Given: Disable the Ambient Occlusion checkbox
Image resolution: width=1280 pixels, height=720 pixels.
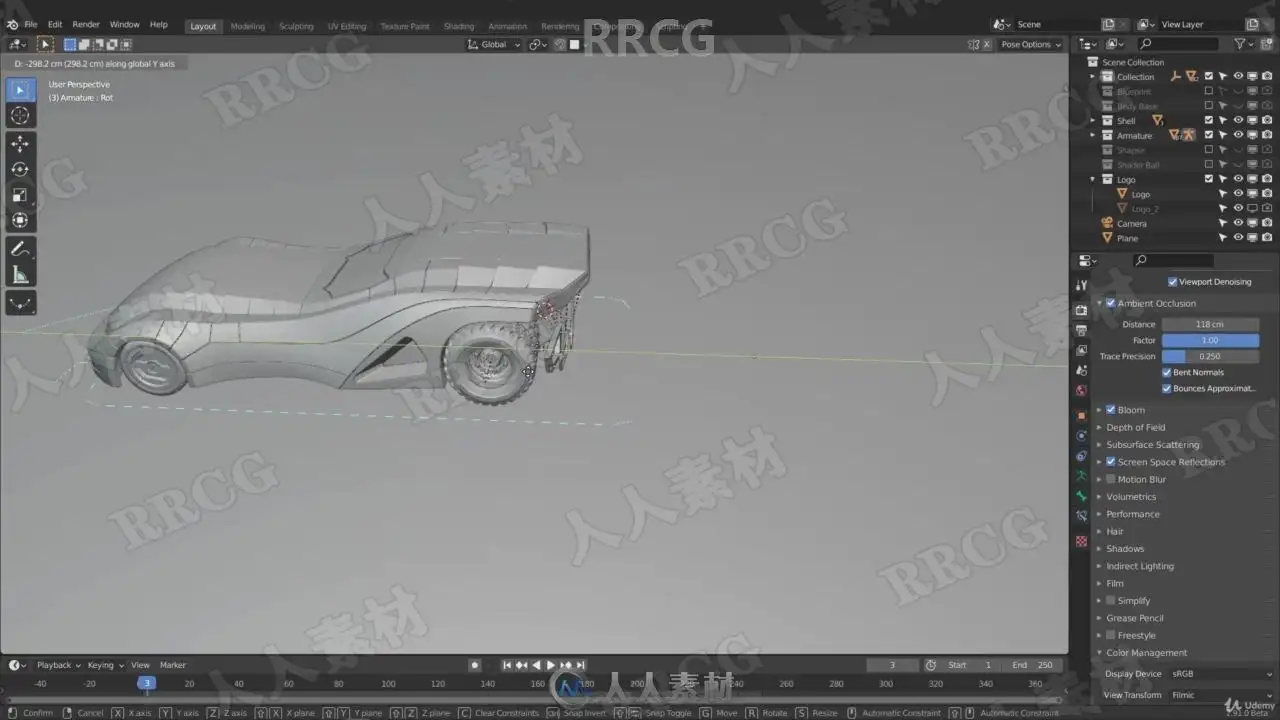Looking at the screenshot, I should pyautogui.click(x=1111, y=303).
